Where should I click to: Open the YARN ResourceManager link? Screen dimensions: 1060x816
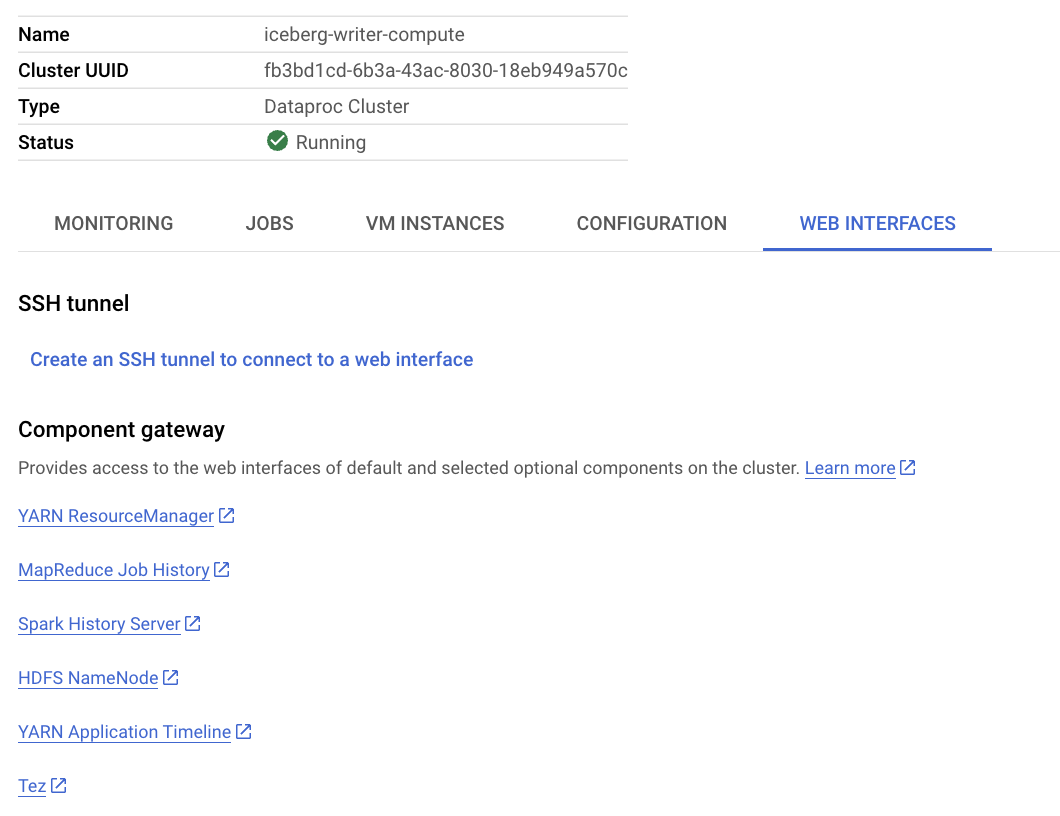tap(116, 517)
